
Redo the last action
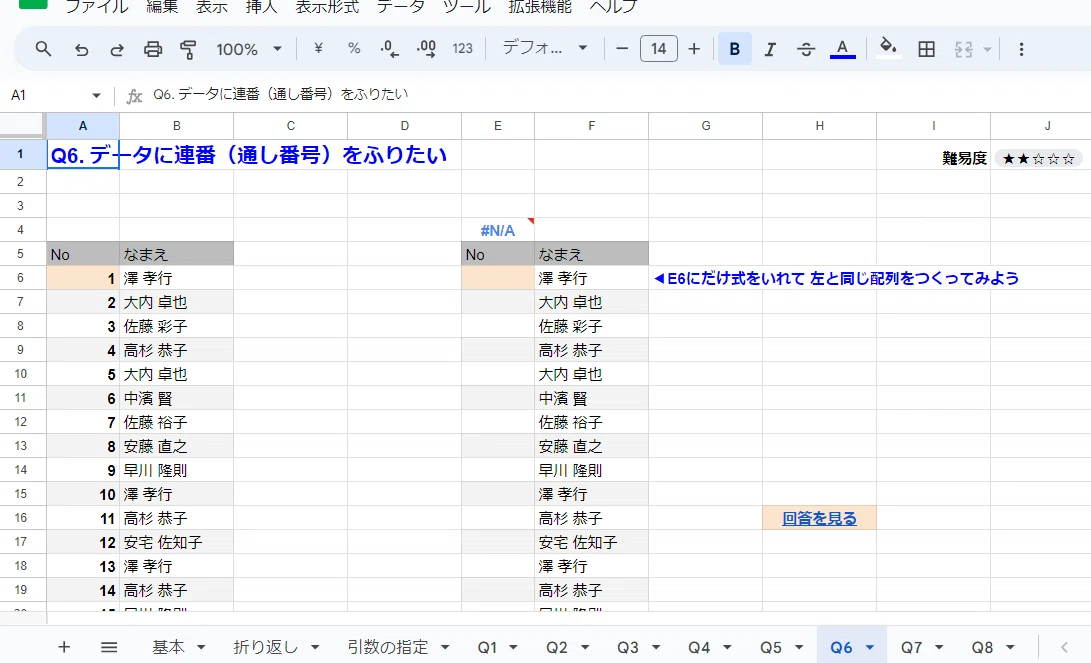click(117, 49)
